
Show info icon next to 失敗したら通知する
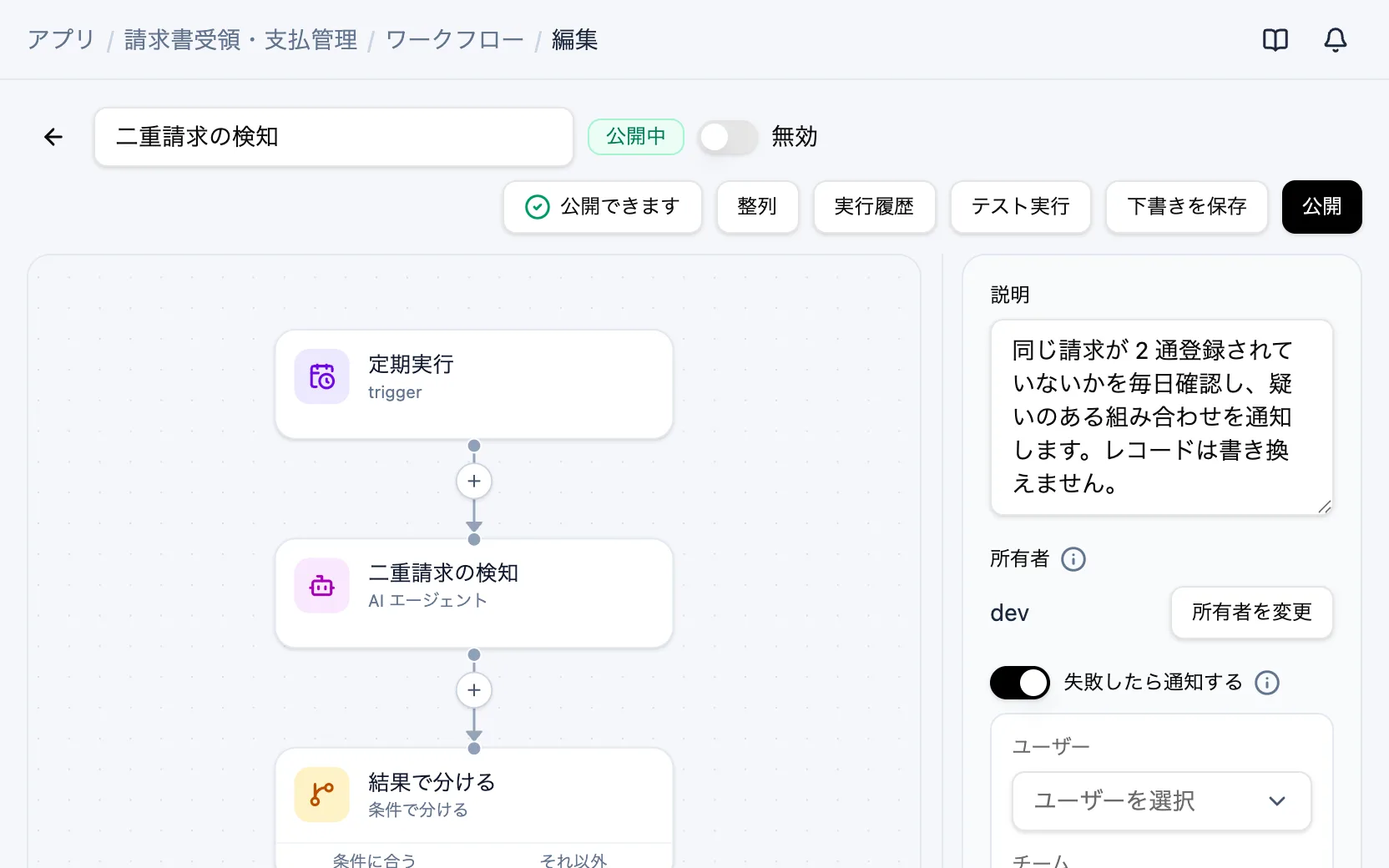pos(1267,683)
